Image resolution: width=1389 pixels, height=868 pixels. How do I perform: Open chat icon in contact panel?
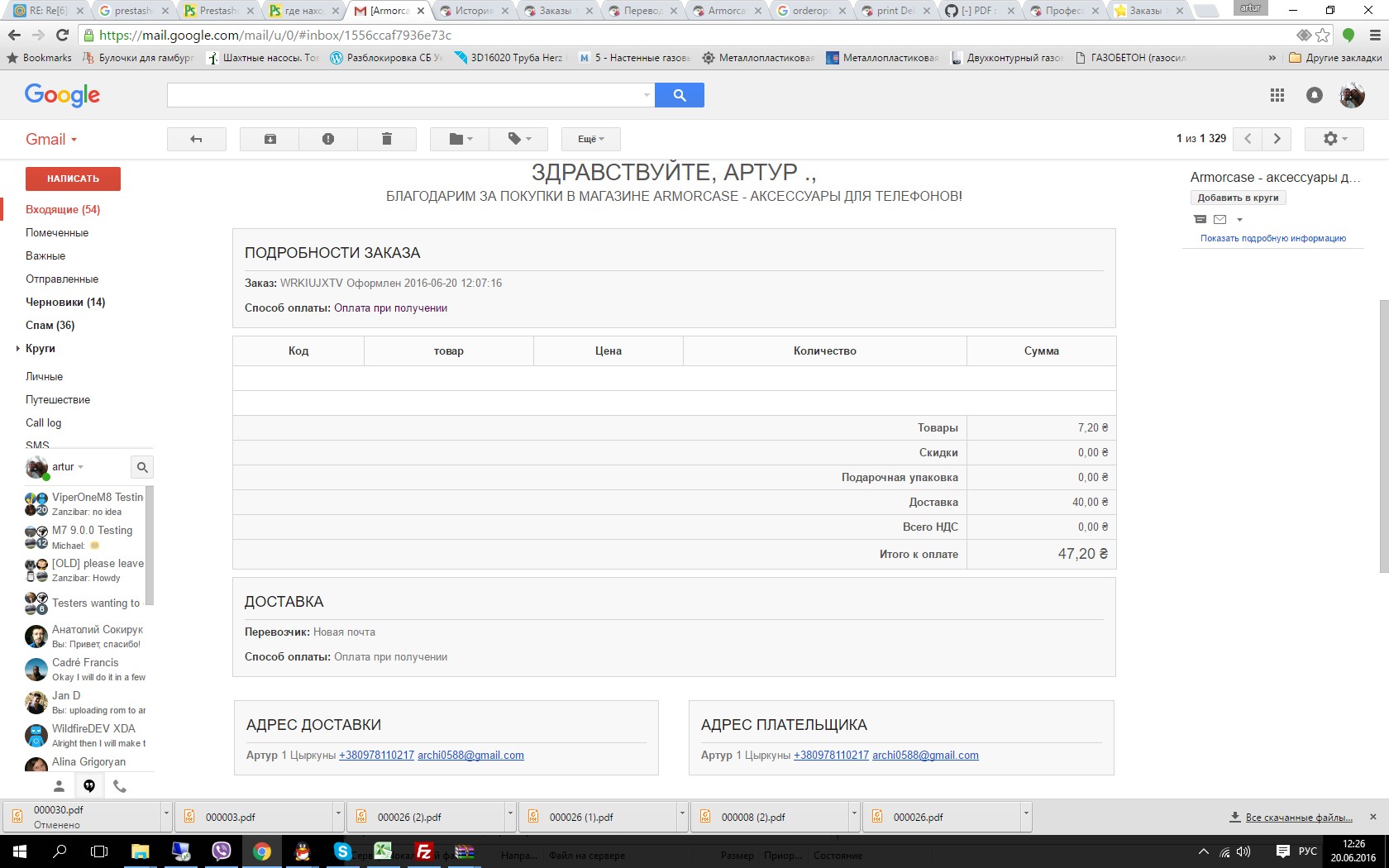pos(1200,219)
